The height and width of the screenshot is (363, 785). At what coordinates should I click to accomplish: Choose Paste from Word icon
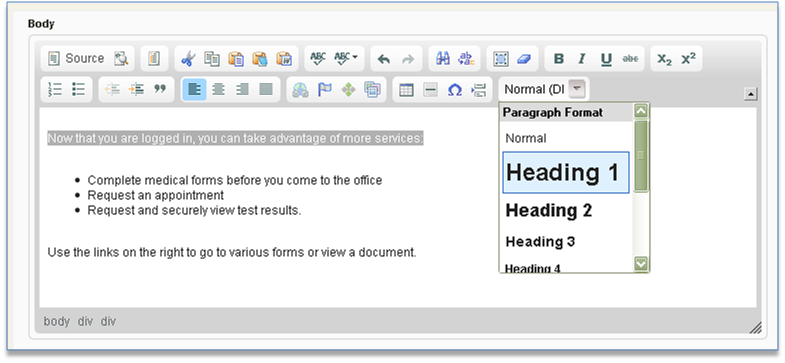(284, 59)
